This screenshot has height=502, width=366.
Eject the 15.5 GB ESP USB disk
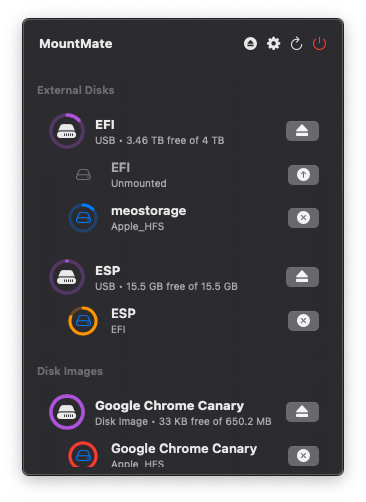click(x=302, y=277)
